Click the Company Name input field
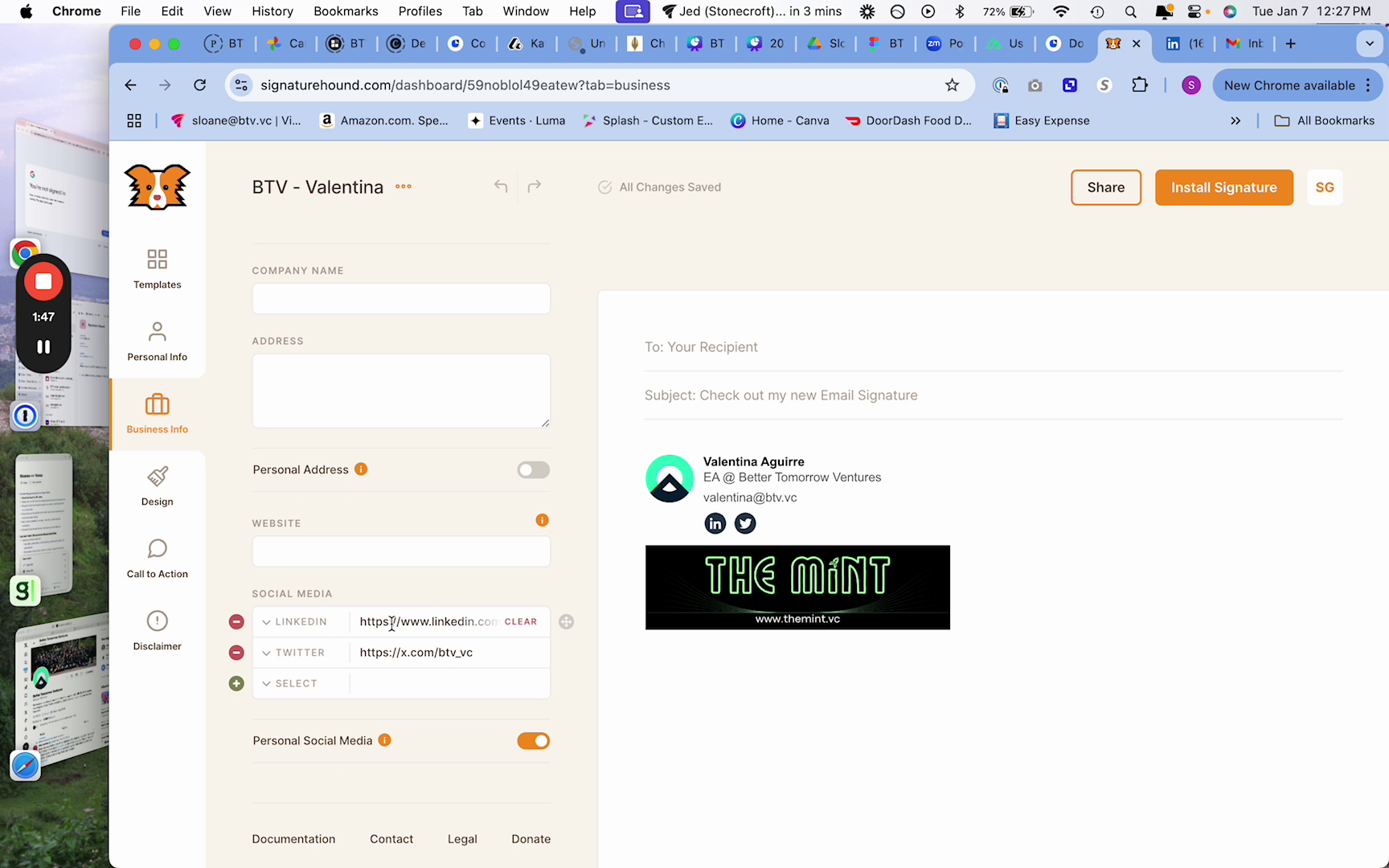Viewport: 1389px width, 868px height. (x=401, y=299)
